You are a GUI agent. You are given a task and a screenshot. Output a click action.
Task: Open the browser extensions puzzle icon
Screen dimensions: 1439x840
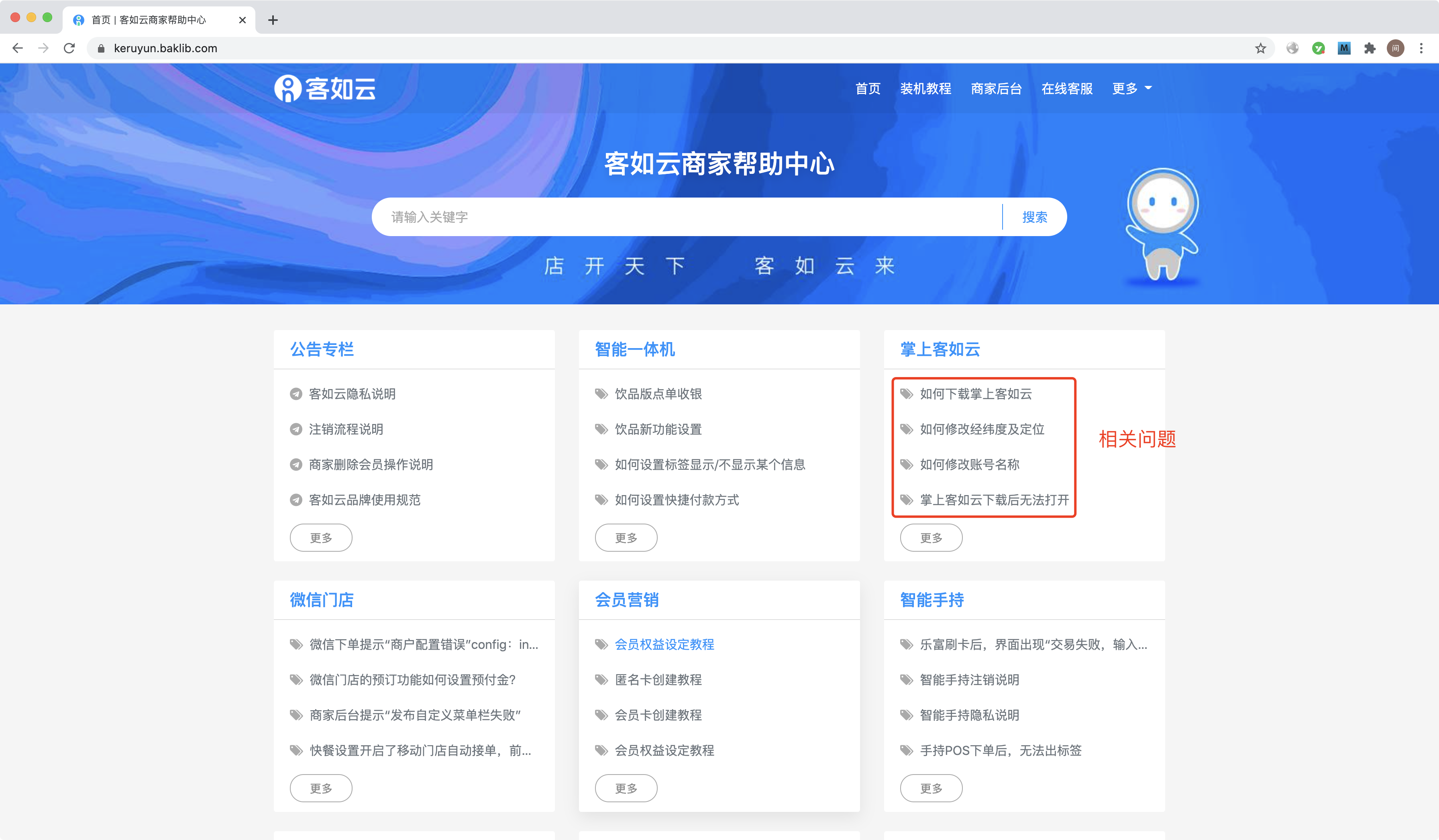1369,49
